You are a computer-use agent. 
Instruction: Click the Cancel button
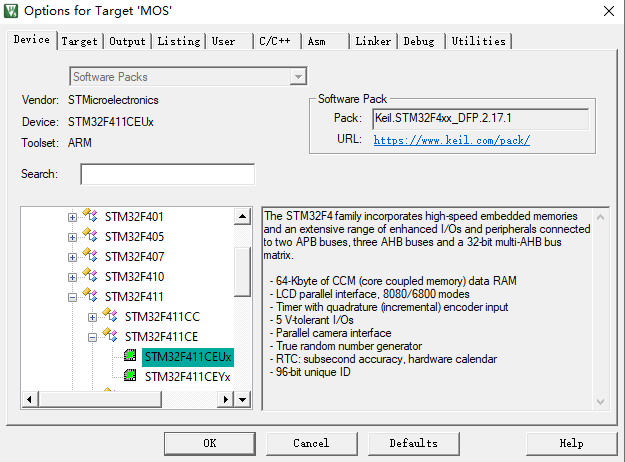(x=311, y=444)
